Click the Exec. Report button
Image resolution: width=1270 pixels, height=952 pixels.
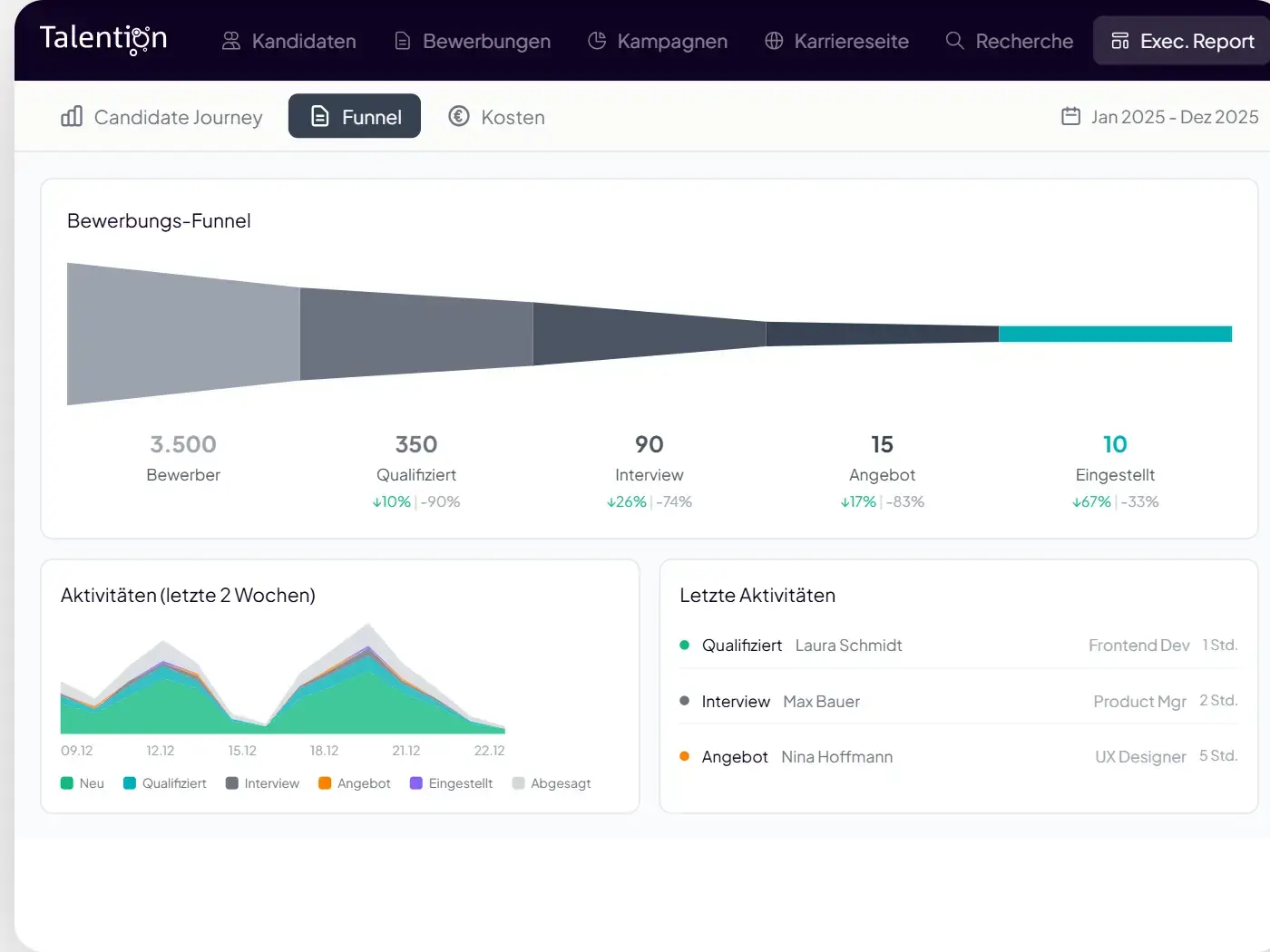click(1182, 40)
